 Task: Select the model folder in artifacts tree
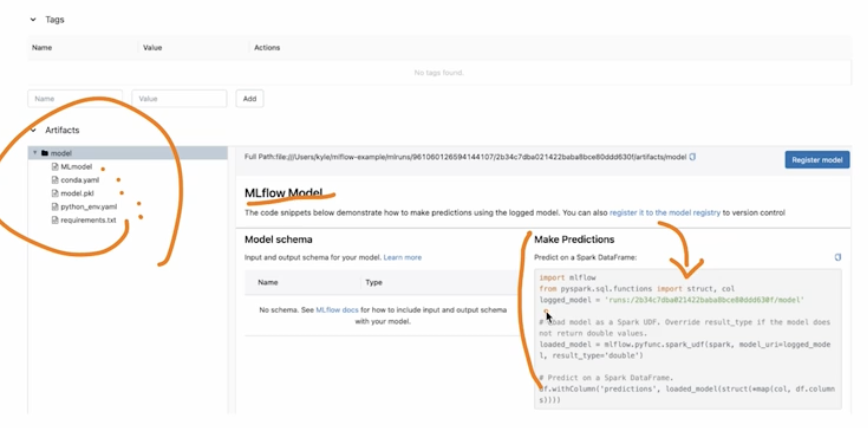(x=128, y=153)
